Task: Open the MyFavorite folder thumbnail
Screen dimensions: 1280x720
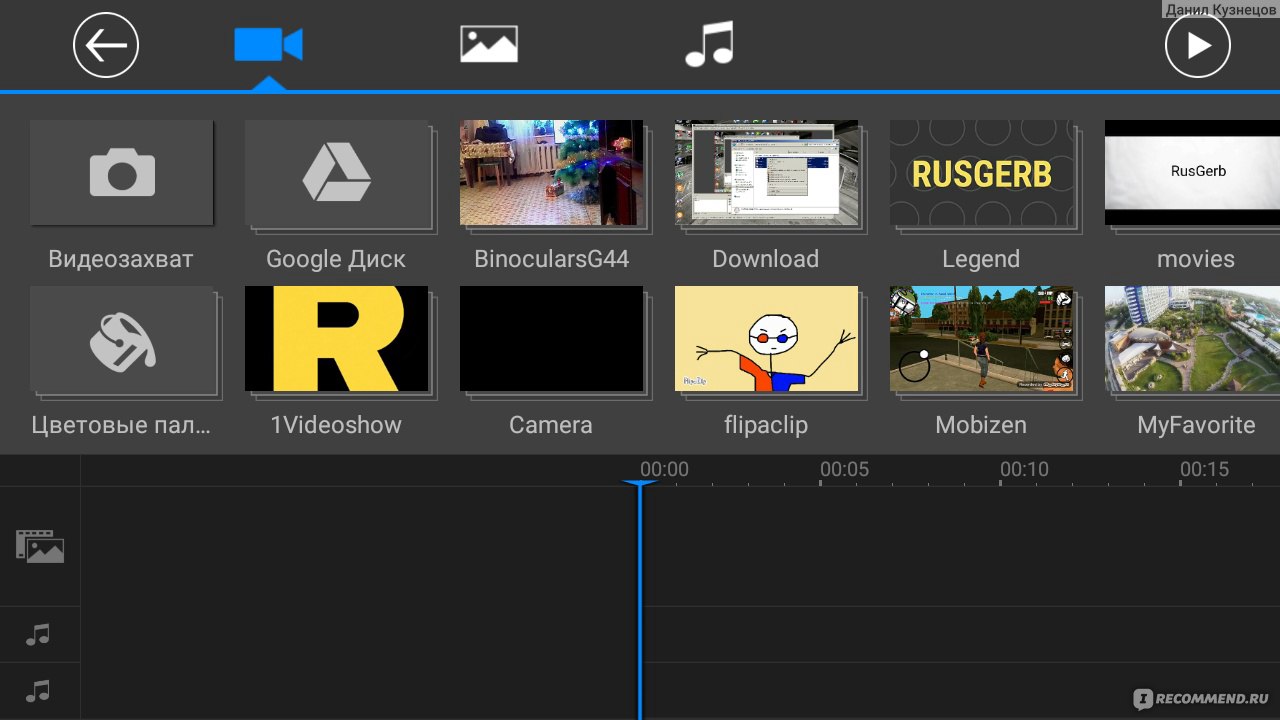Action: coord(1192,339)
